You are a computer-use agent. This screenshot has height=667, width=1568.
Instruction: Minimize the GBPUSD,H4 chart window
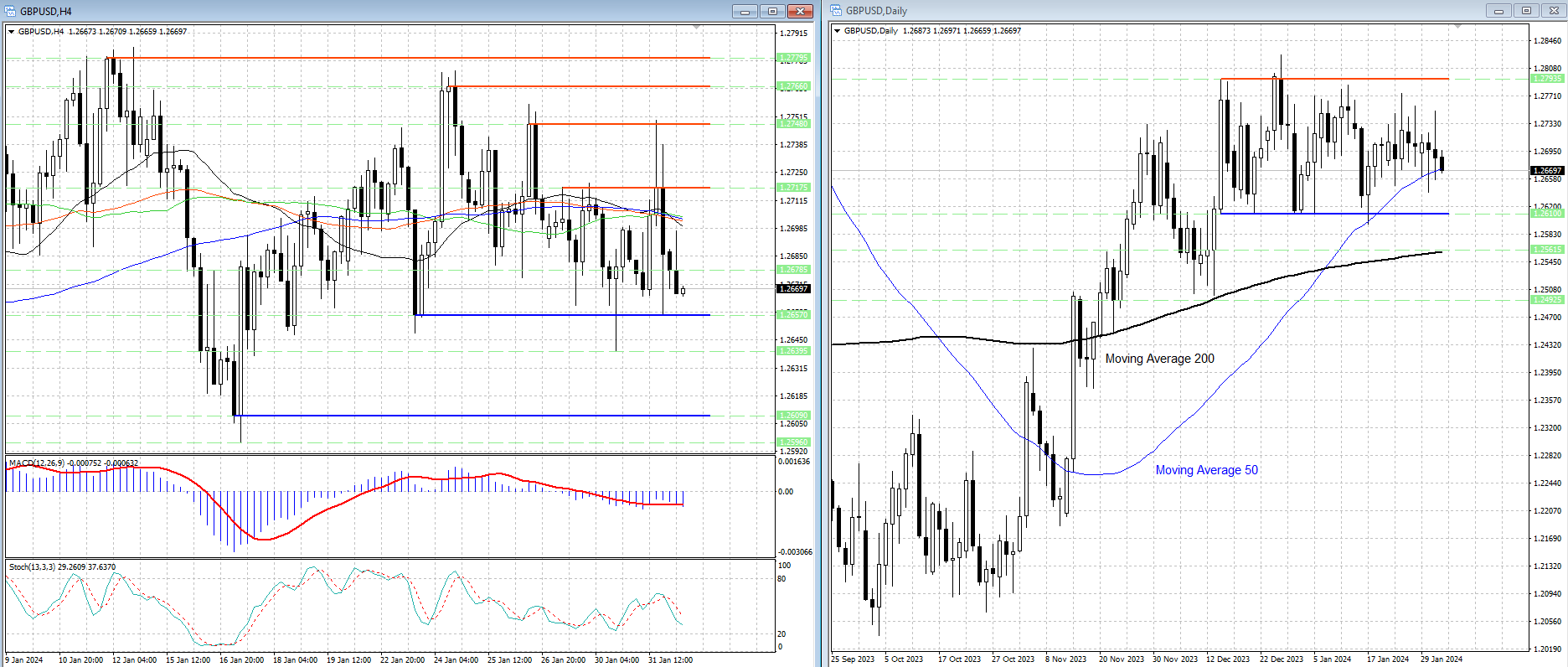pos(744,11)
